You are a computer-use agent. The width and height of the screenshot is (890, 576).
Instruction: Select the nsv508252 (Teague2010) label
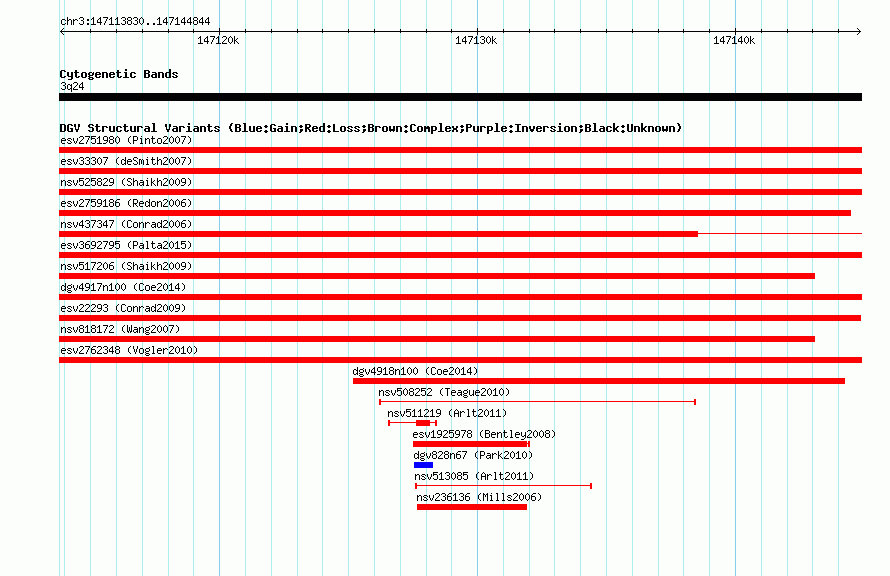point(444,392)
